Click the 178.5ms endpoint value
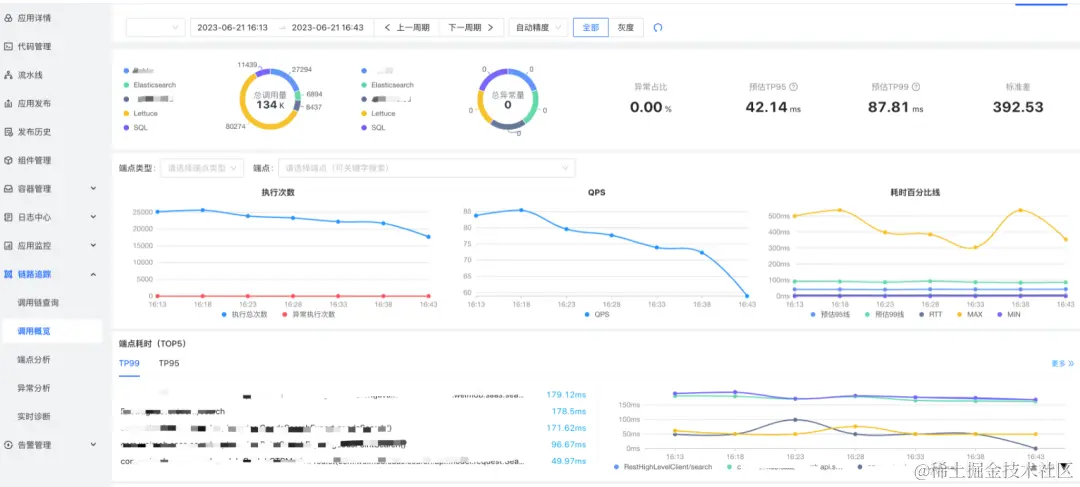 (569, 411)
